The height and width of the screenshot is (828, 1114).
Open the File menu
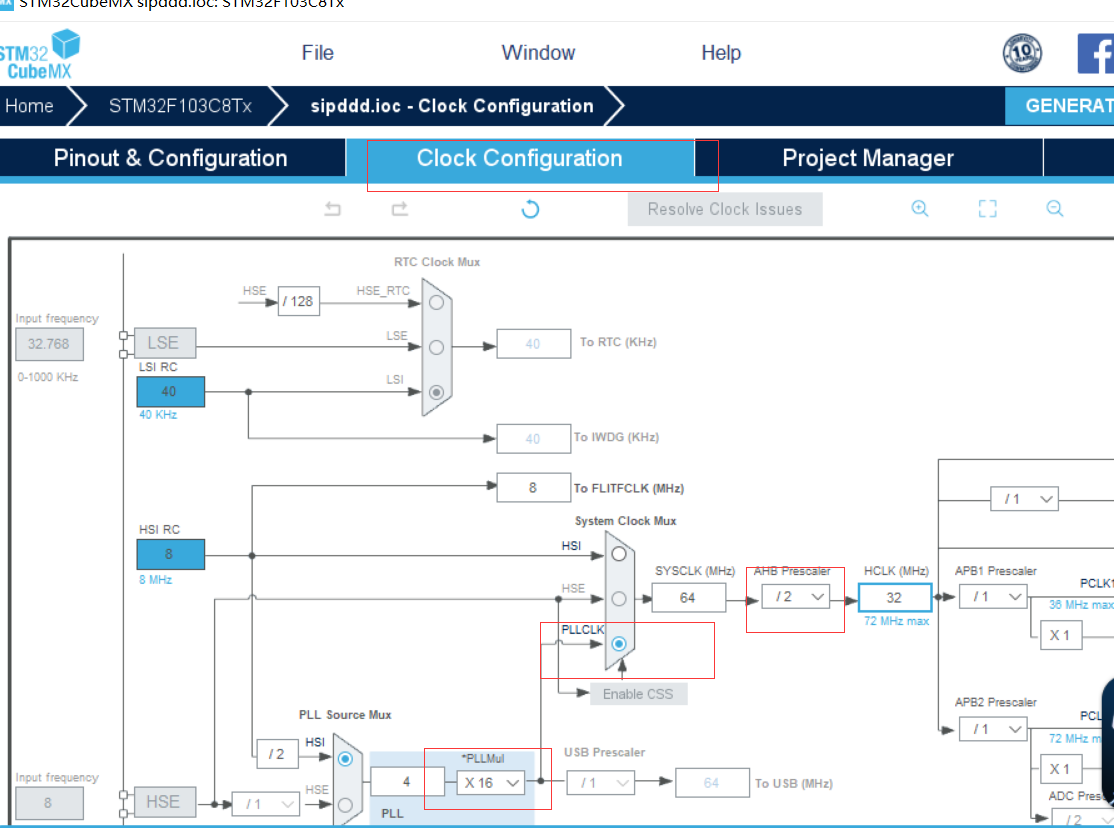317,53
